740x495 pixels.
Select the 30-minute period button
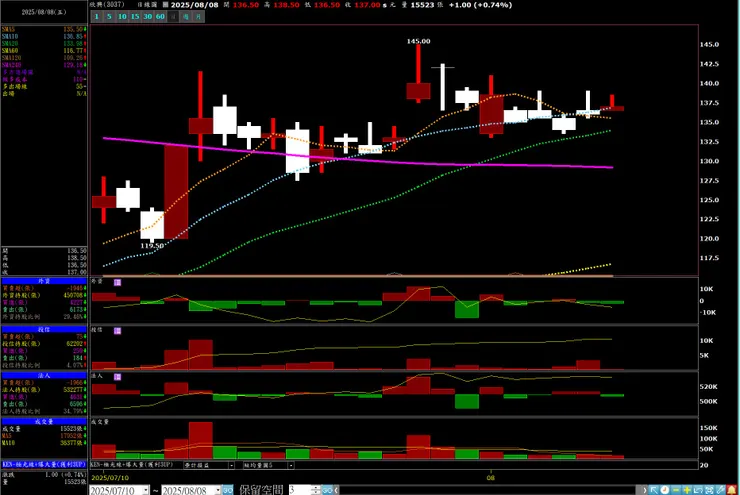click(x=147, y=17)
